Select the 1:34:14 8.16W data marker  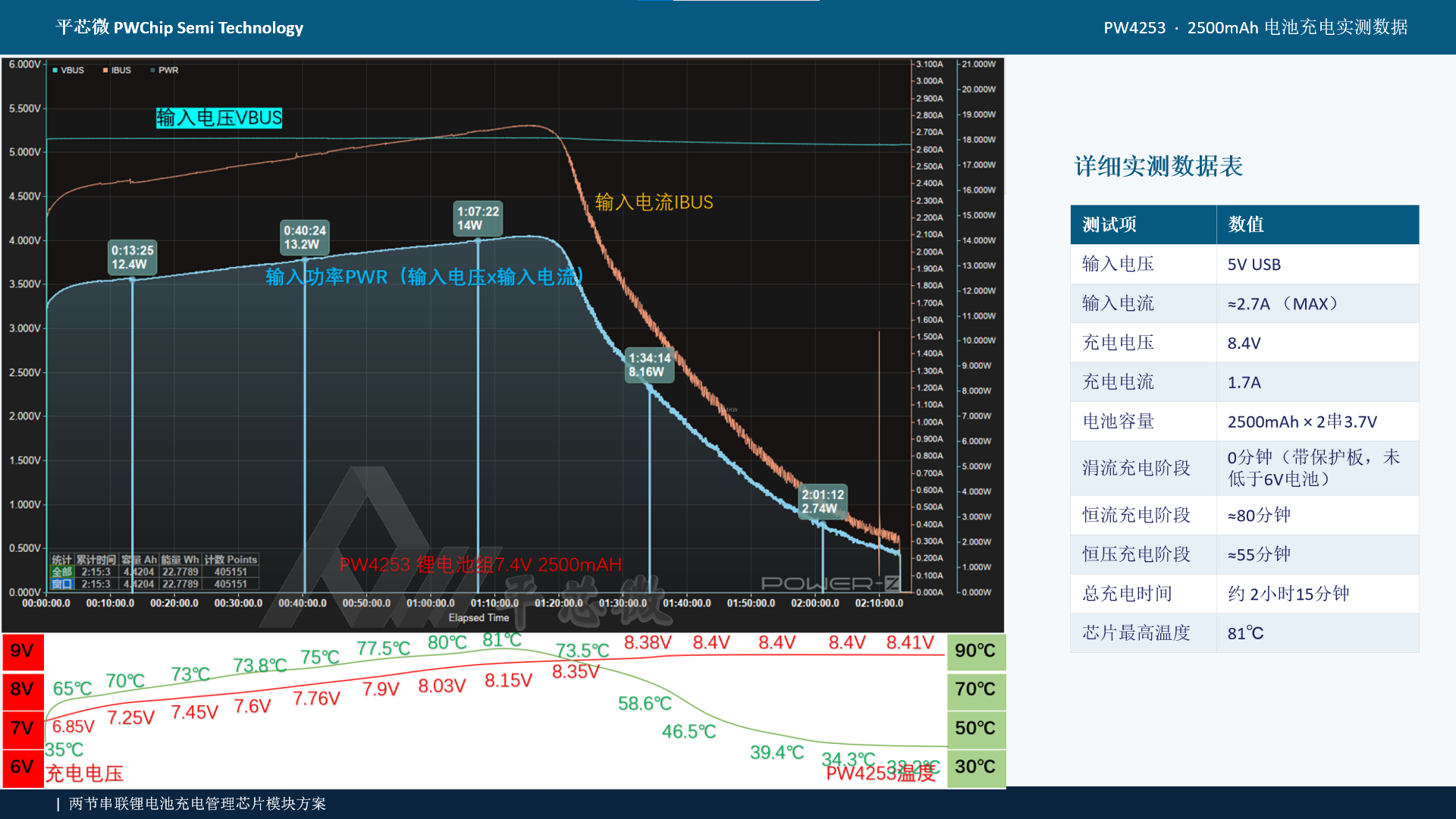point(650,365)
